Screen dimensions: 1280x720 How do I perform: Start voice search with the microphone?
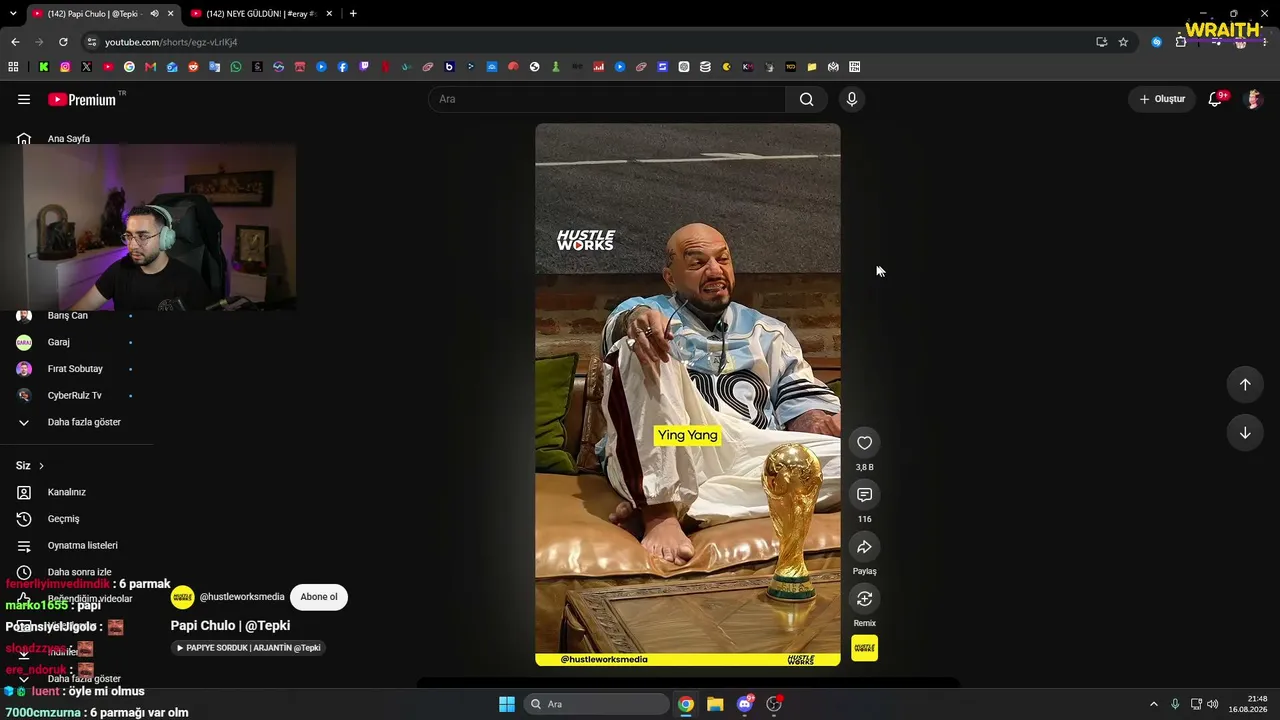pyautogui.click(x=852, y=99)
